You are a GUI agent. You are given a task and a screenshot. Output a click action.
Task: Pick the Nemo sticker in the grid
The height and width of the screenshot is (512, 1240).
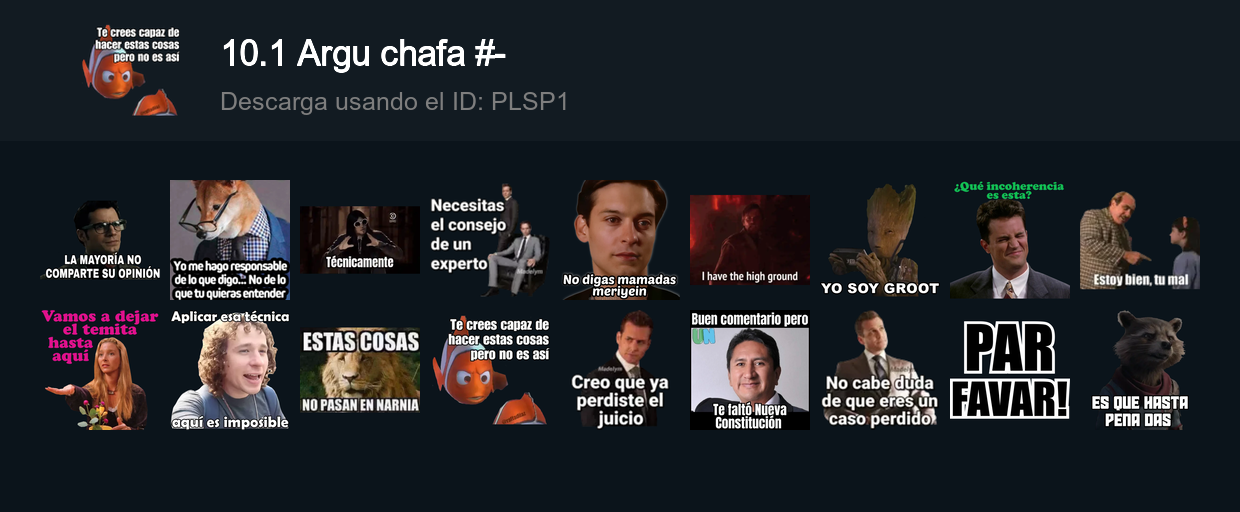[x=490, y=370]
